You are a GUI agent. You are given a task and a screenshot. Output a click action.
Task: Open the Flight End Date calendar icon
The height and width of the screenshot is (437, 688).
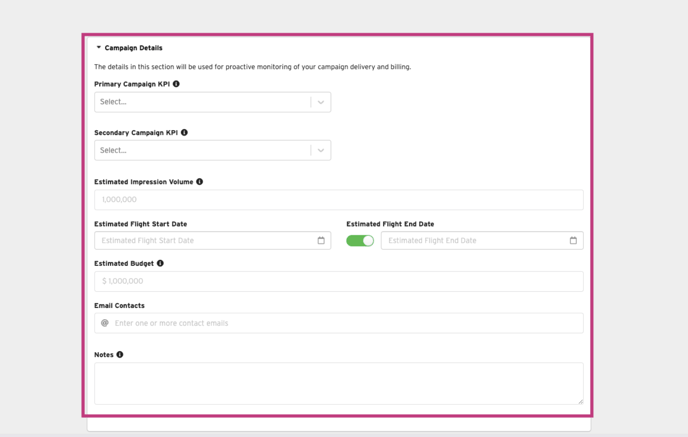pyautogui.click(x=573, y=241)
